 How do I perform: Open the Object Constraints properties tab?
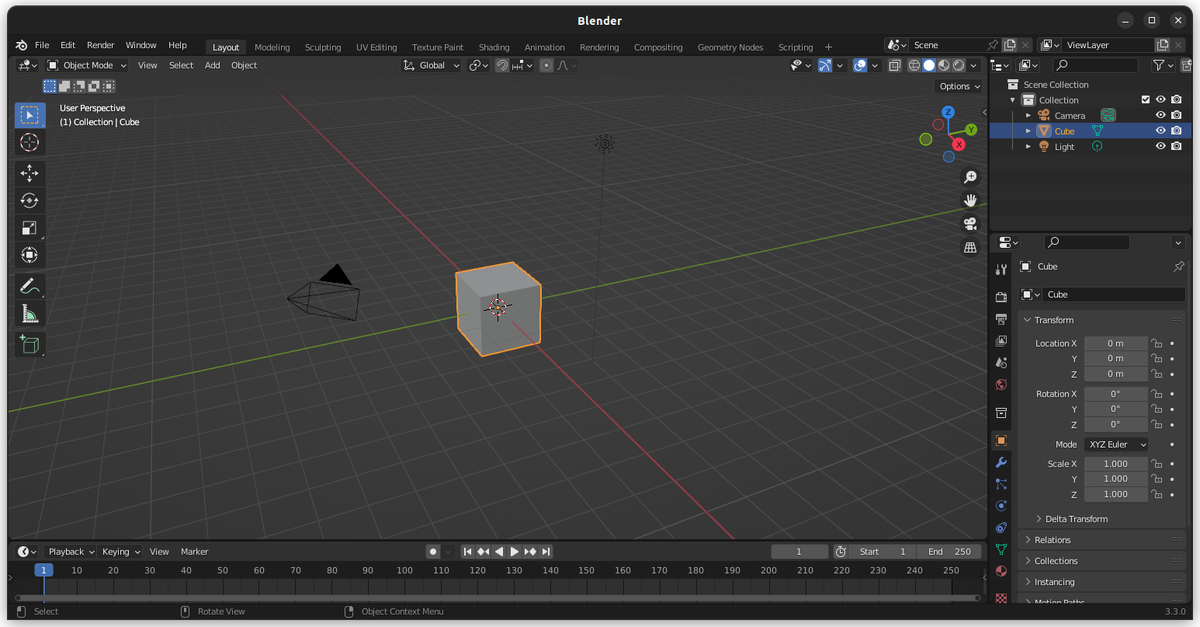pyautogui.click(x=1001, y=528)
